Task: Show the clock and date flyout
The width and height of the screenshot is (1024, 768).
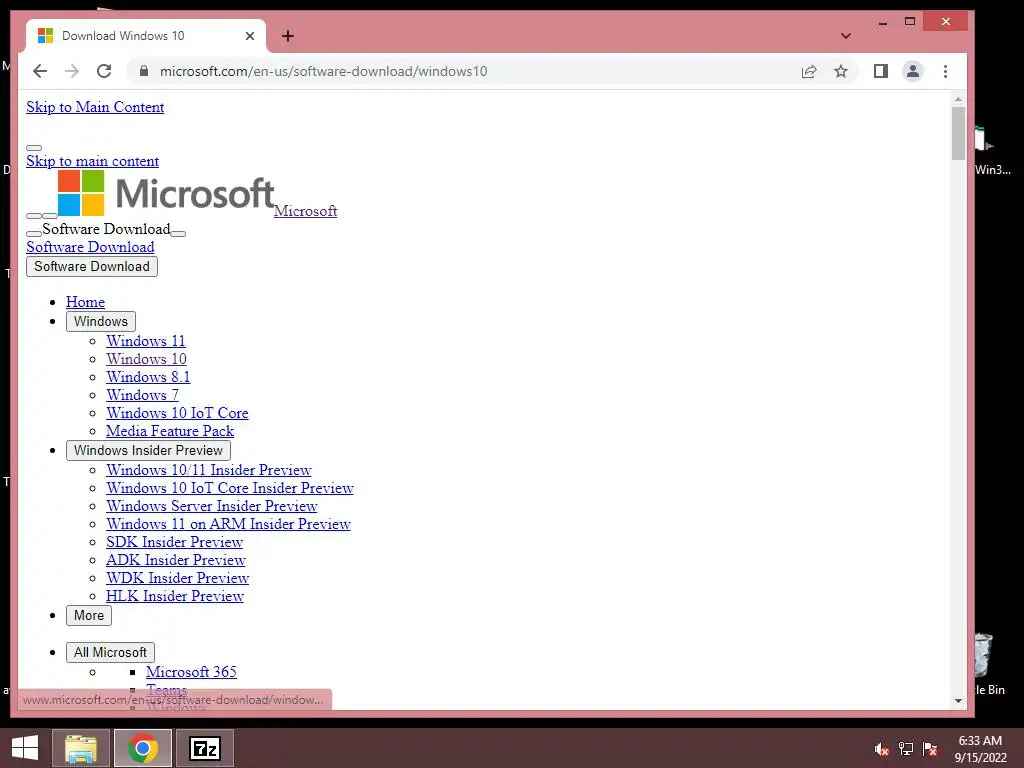Action: coord(980,749)
